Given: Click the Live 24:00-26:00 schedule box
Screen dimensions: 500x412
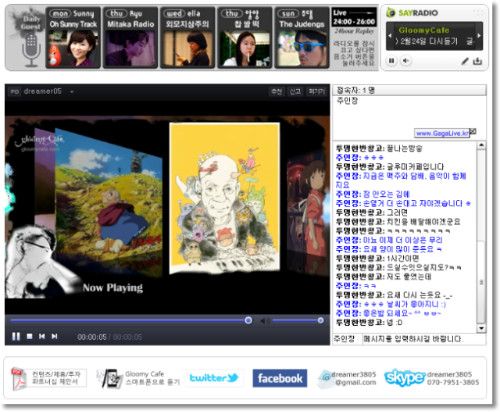Looking at the screenshot, I should click(x=354, y=17).
